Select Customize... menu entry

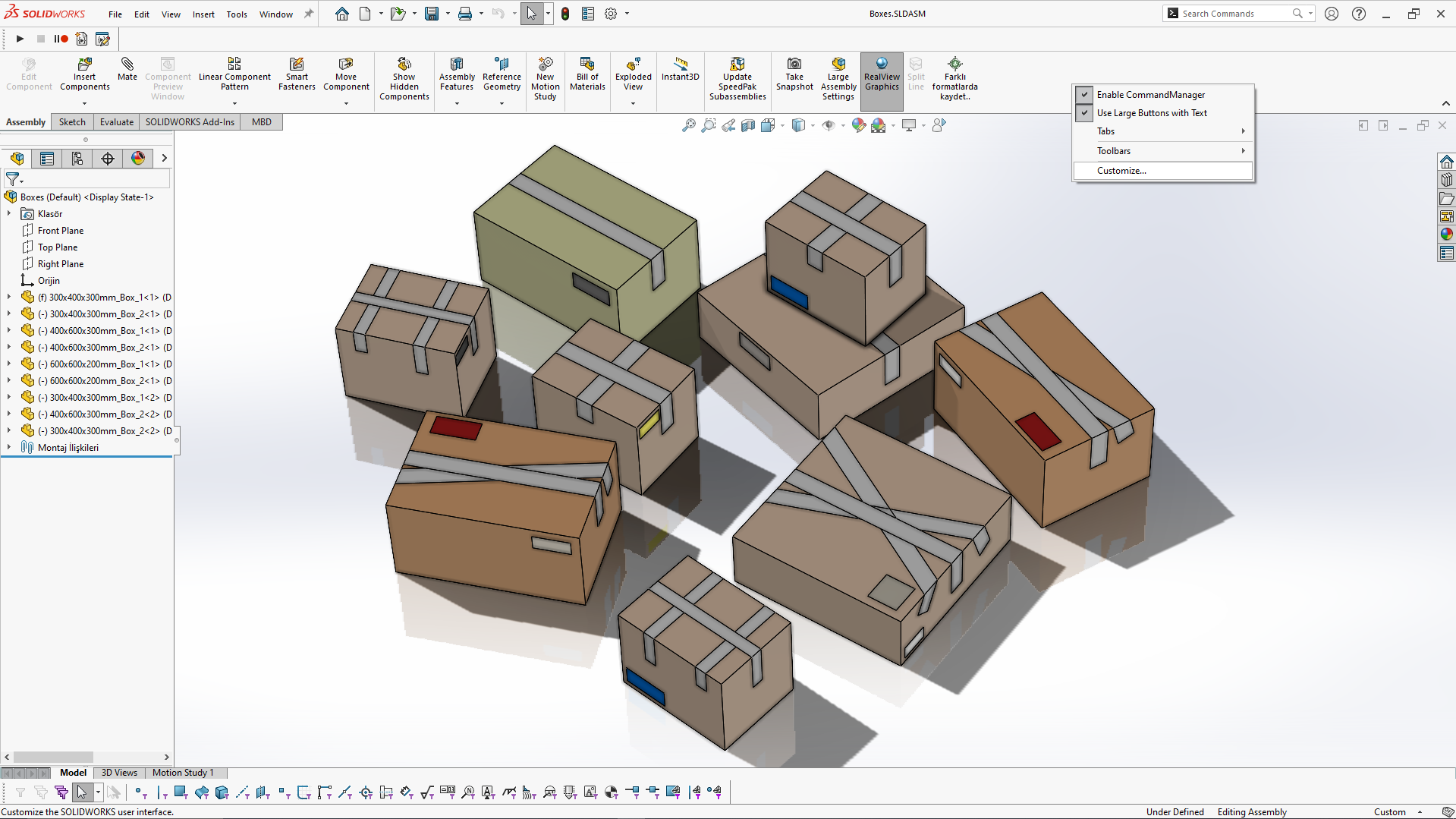[x=1164, y=171]
